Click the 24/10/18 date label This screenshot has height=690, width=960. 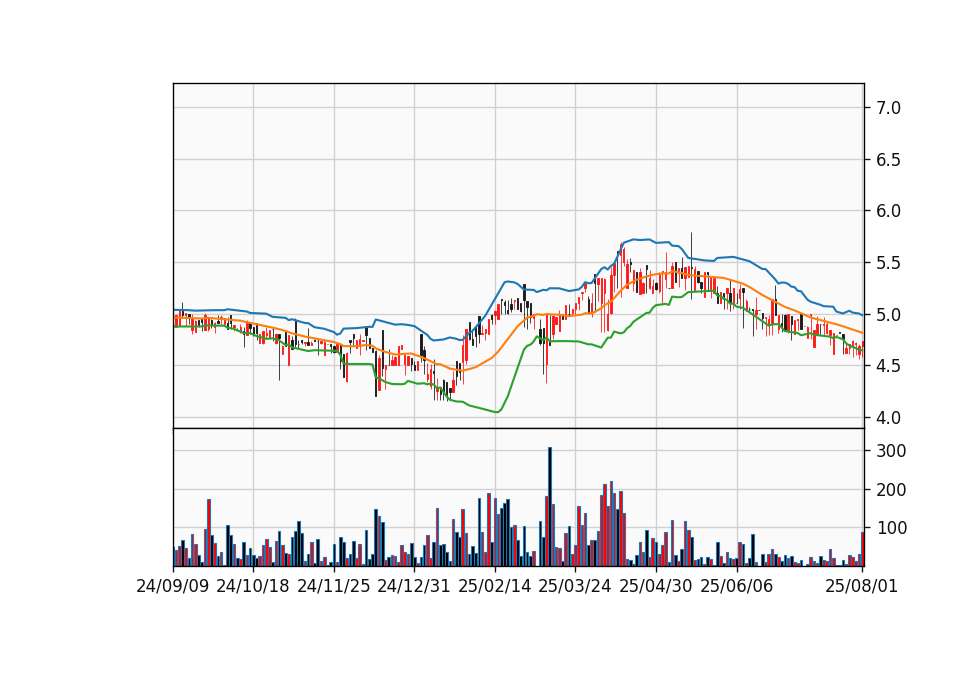click(x=253, y=586)
